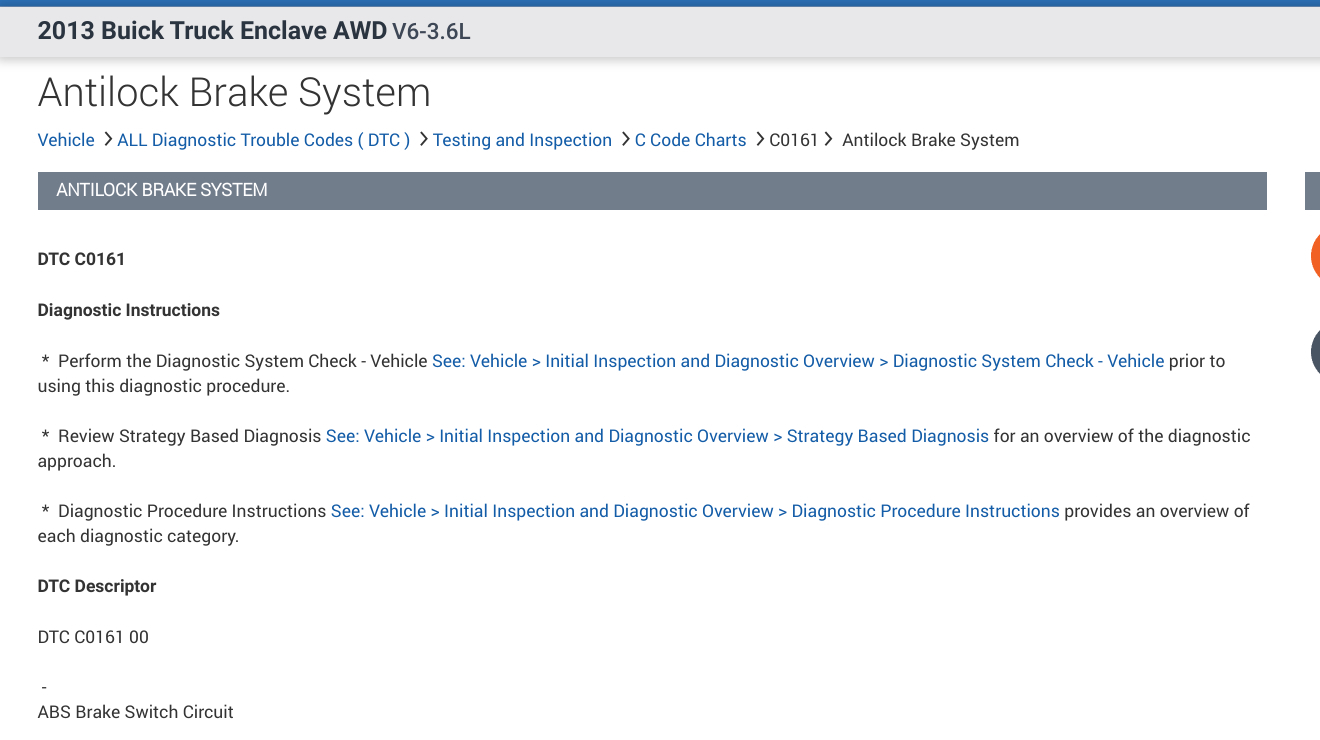
Task: Click the partially visible gray panel header at right
Action: [x=1312, y=190]
